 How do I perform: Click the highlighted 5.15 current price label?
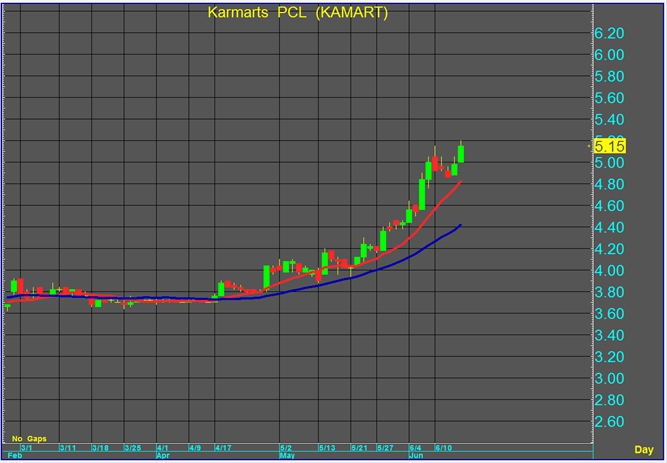point(610,146)
